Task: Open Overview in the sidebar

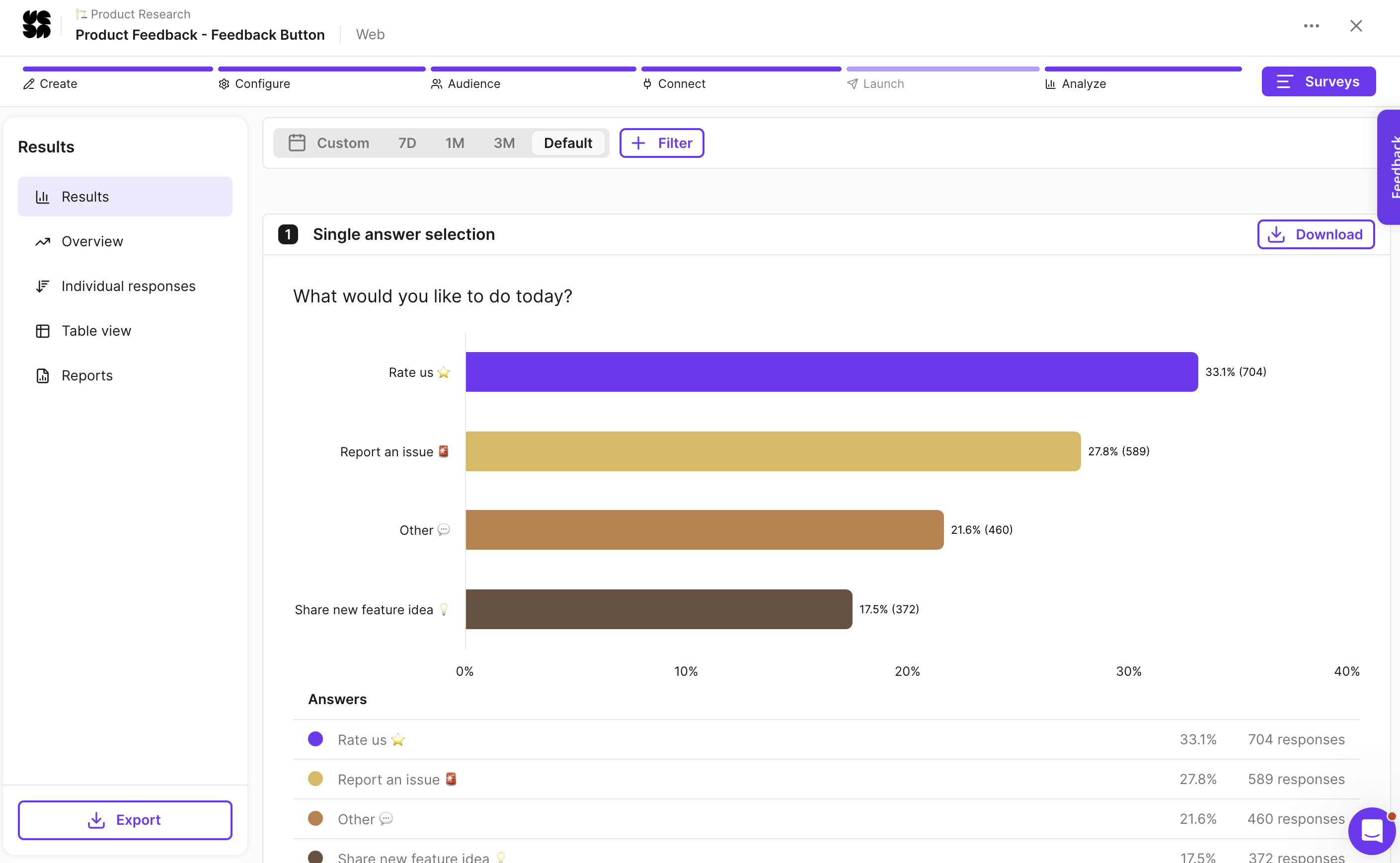Action: tap(125, 241)
